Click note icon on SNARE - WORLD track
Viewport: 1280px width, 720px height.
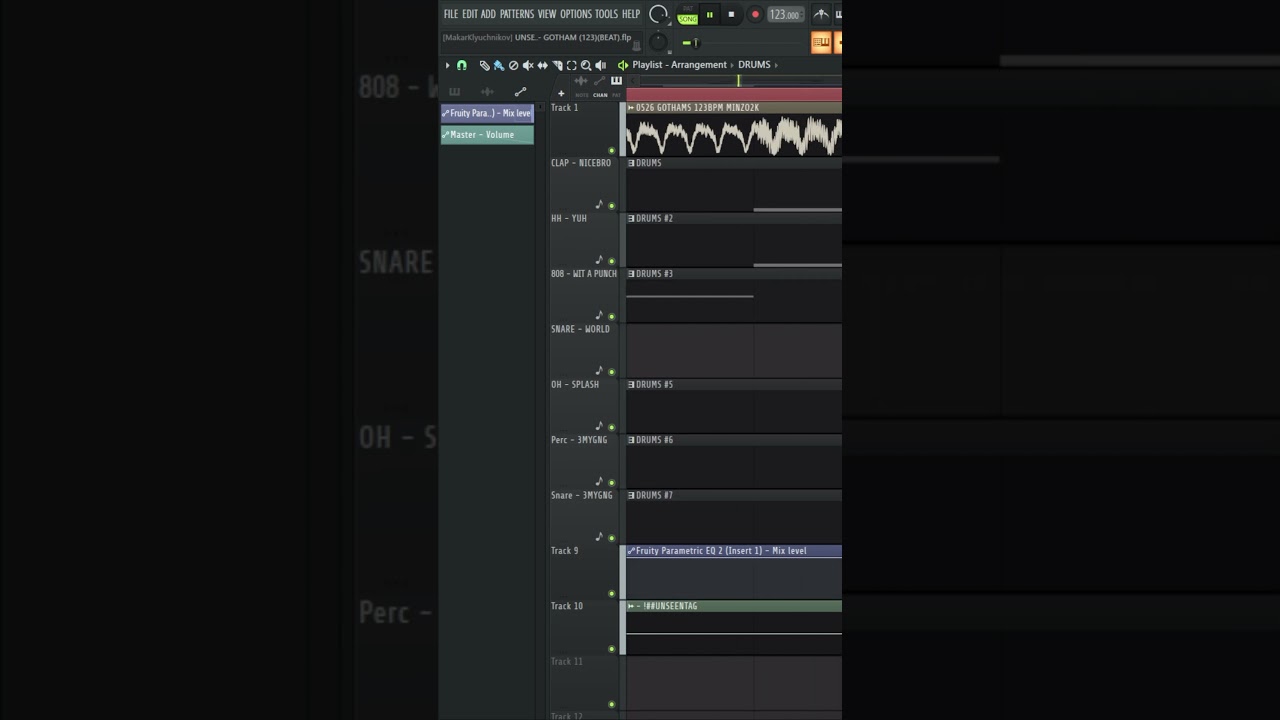599,370
